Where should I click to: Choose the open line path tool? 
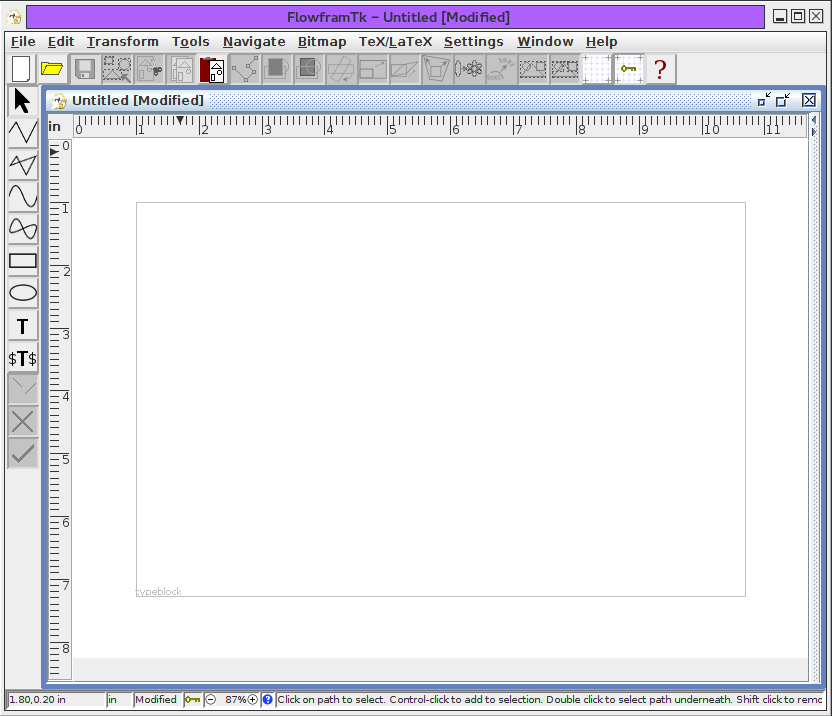coord(22,132)
